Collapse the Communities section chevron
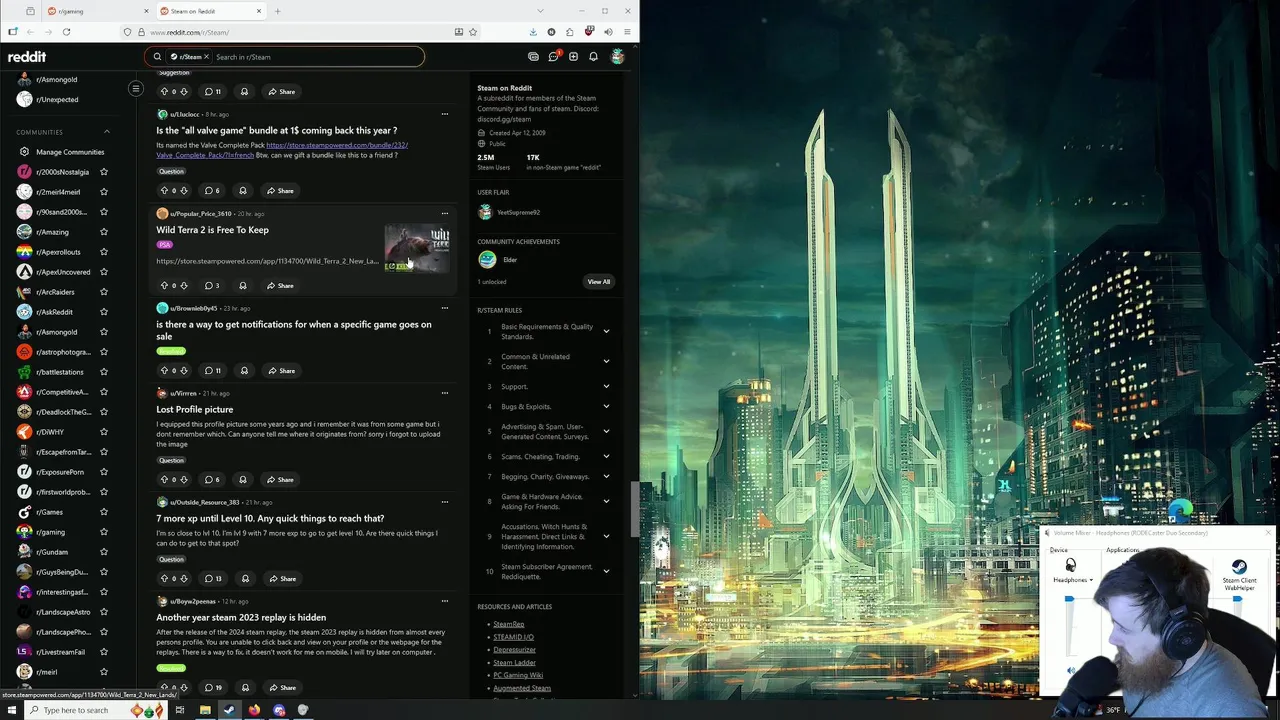The width and height of the screenshot is (1280, 720). [107, 132]
